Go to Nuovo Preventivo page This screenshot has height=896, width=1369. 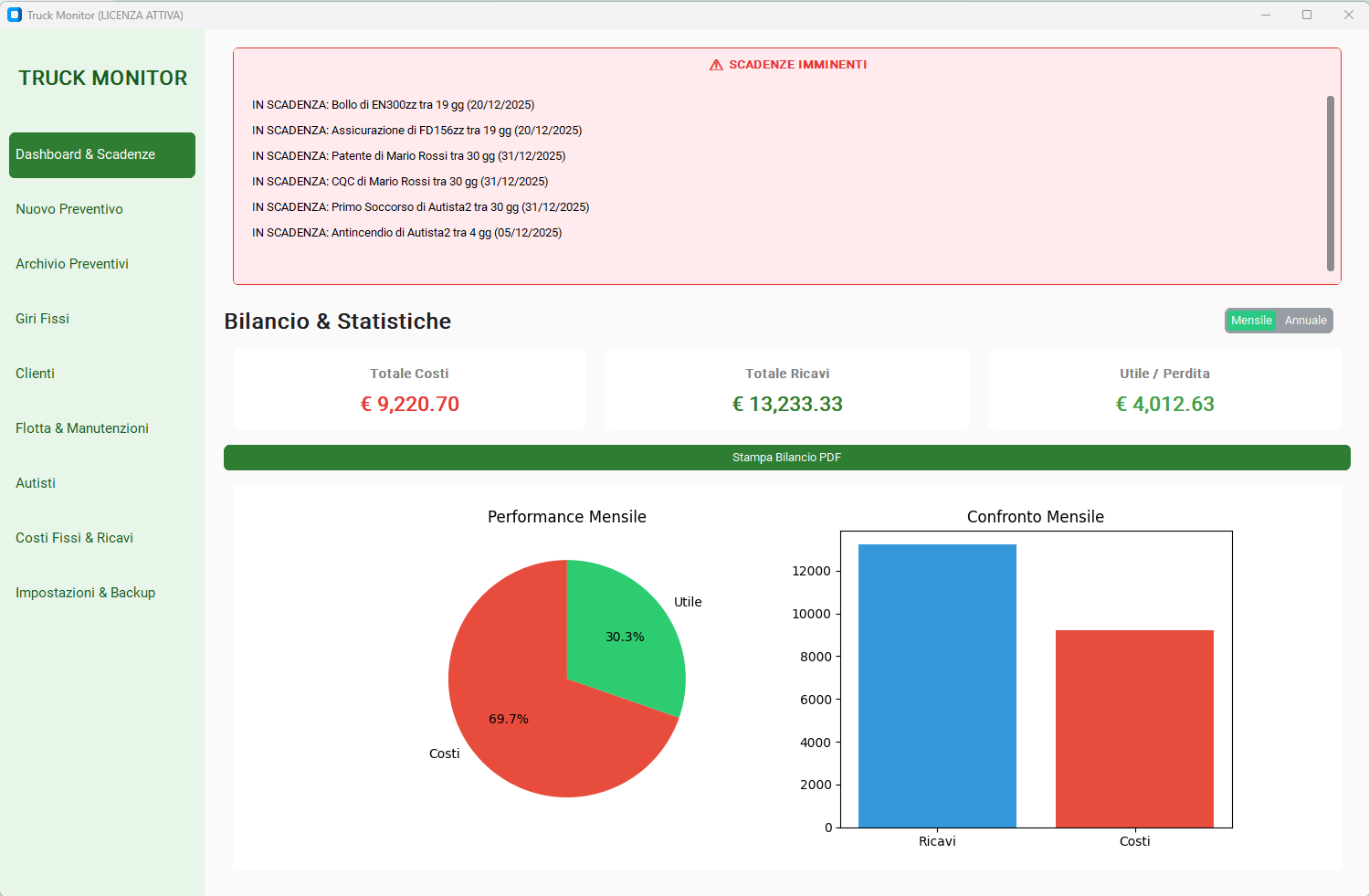69,209
